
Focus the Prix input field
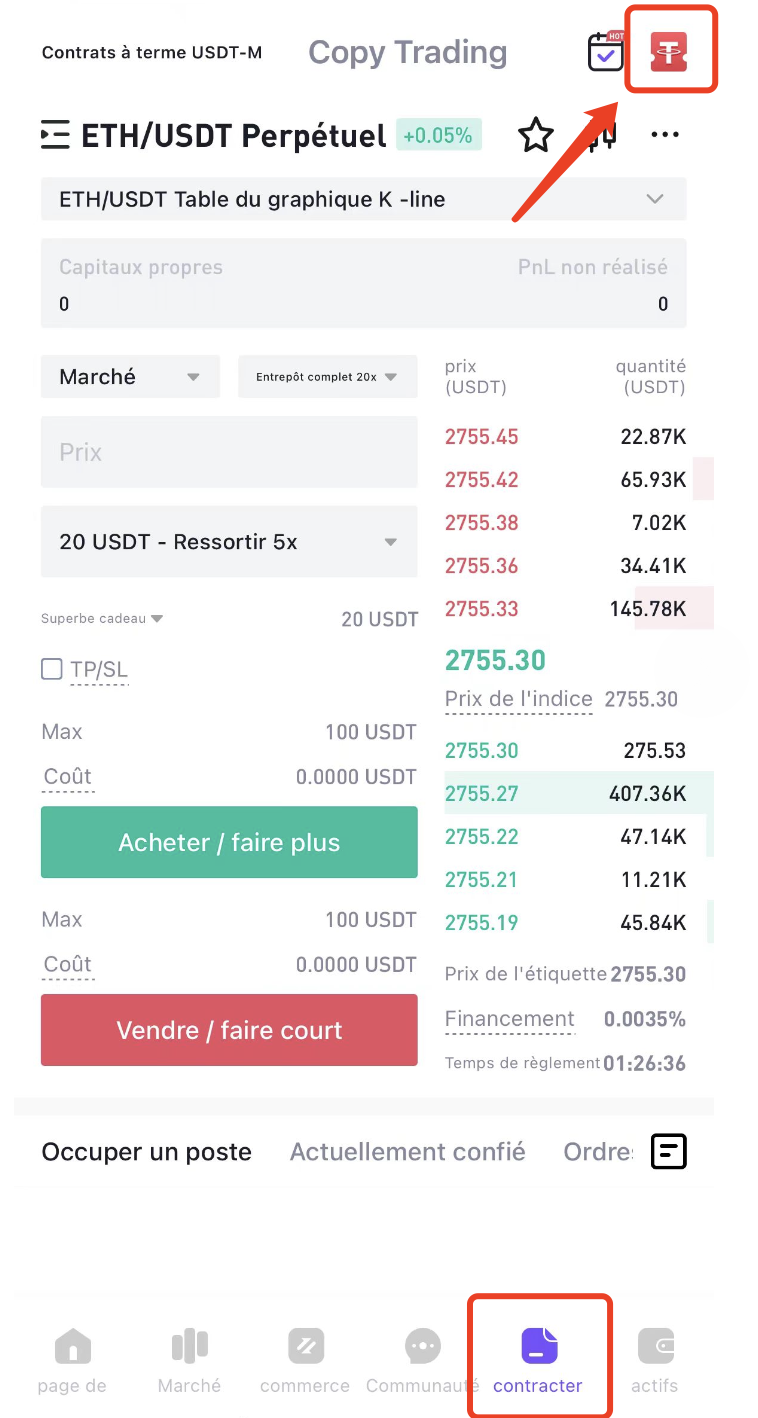point(229,452)
